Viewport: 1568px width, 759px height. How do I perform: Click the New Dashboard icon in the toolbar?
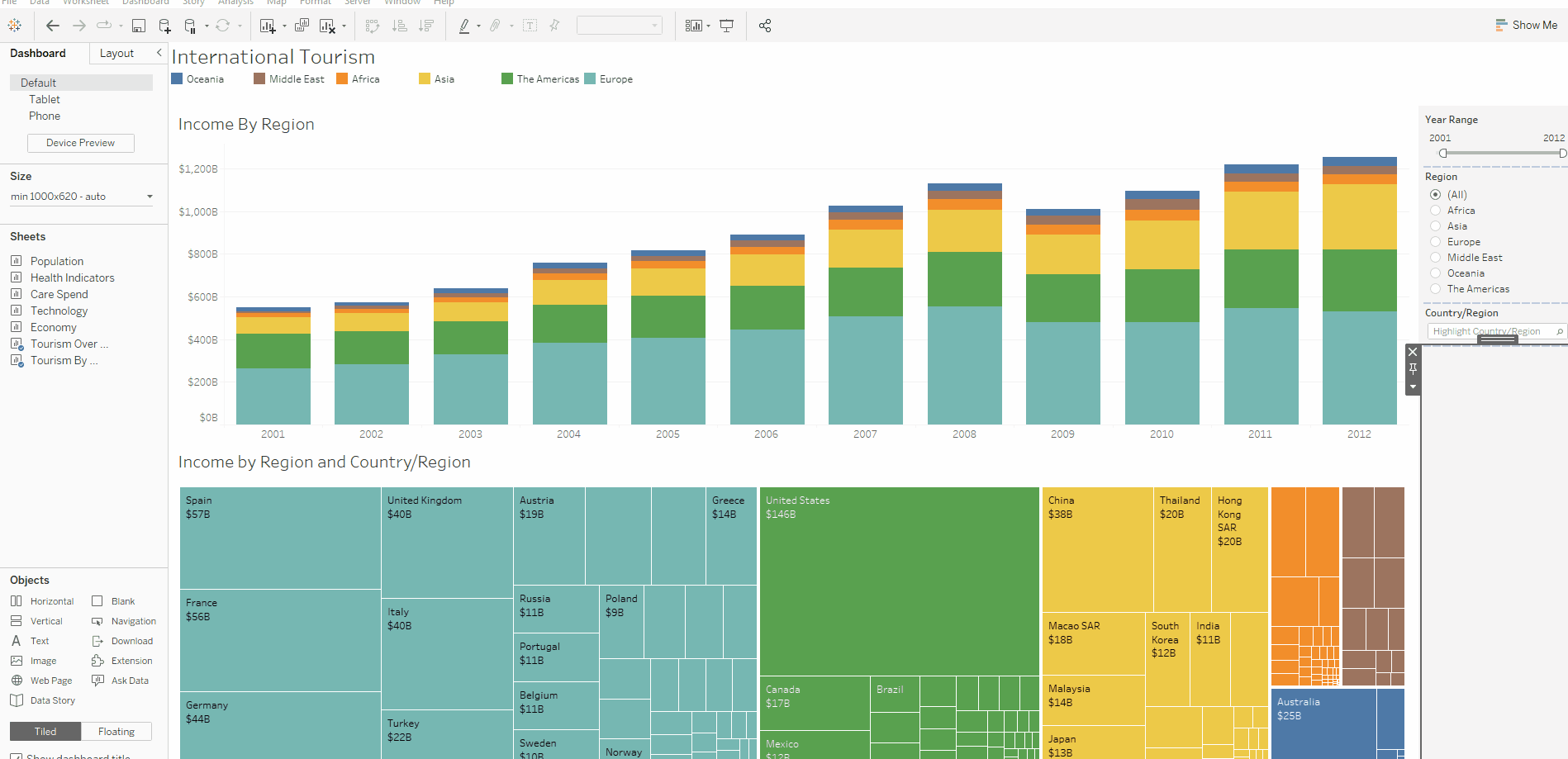click(x=302, y=26)
